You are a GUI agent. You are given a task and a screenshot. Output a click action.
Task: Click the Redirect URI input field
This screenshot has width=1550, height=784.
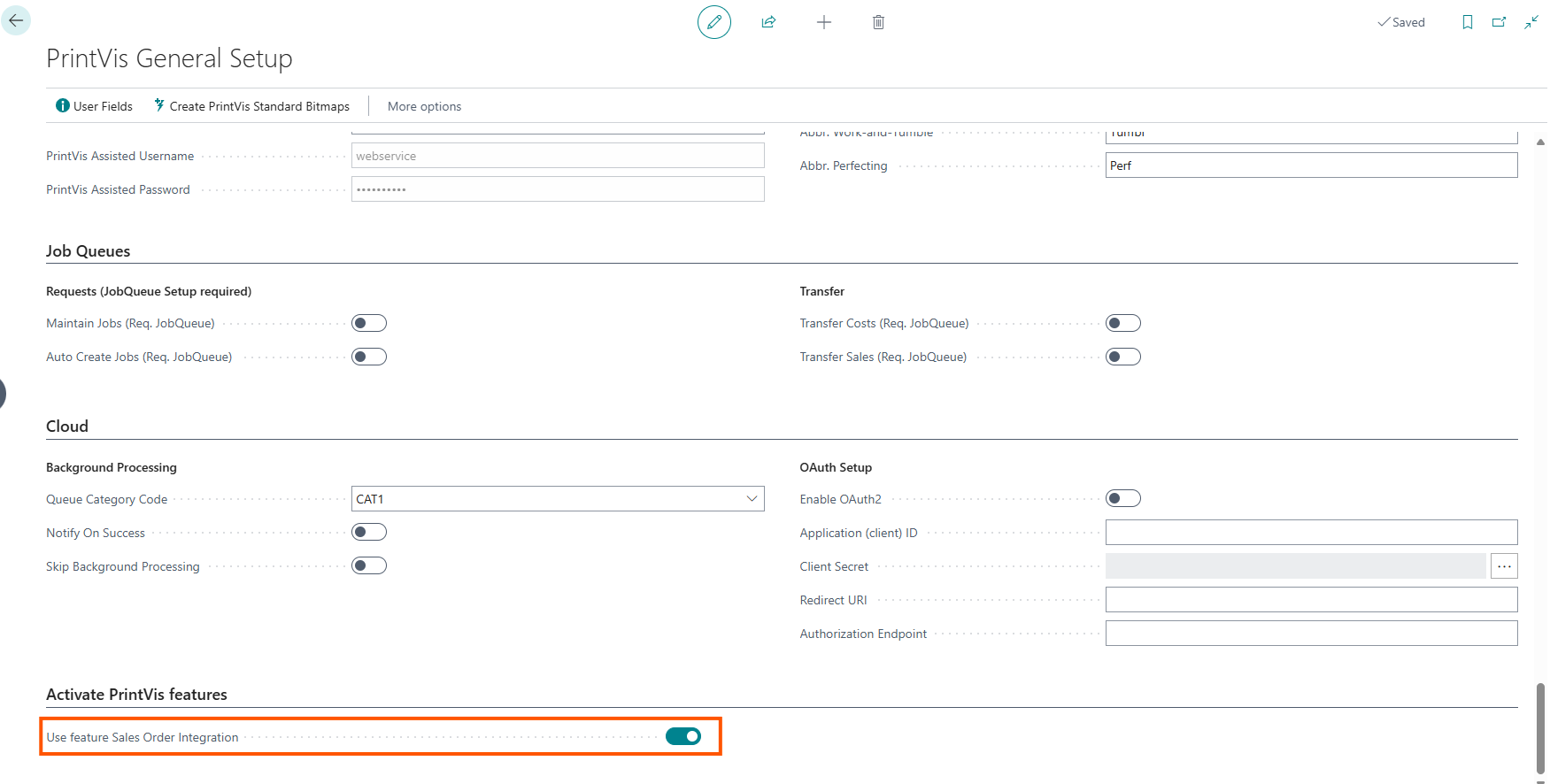[1310, 600]
